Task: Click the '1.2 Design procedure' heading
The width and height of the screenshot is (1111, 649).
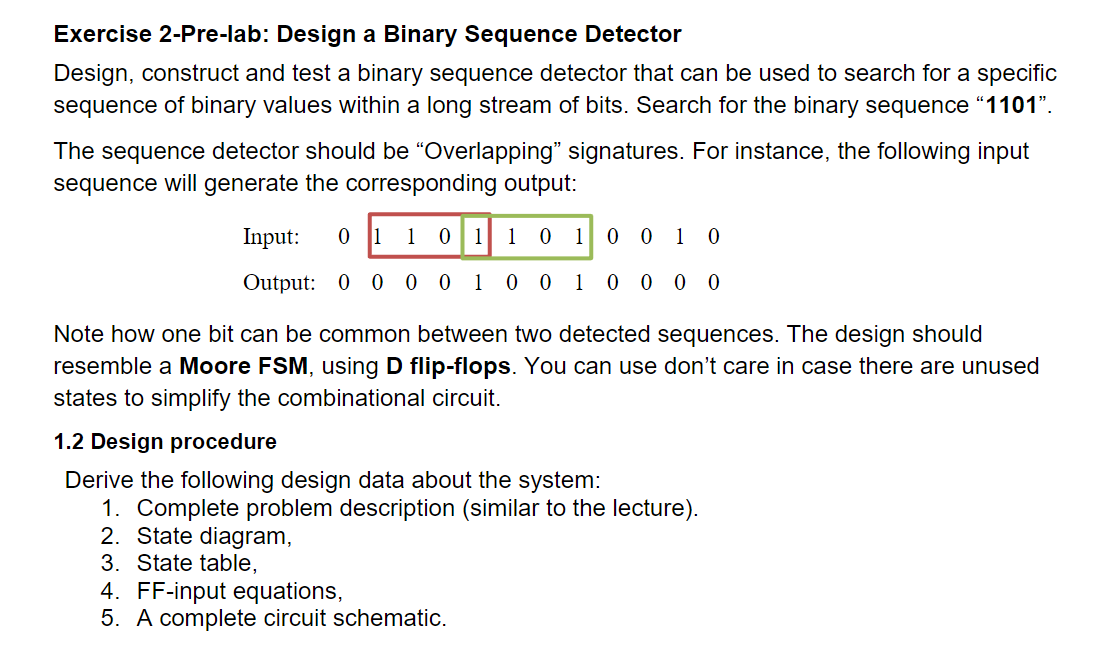Action: 165,441
